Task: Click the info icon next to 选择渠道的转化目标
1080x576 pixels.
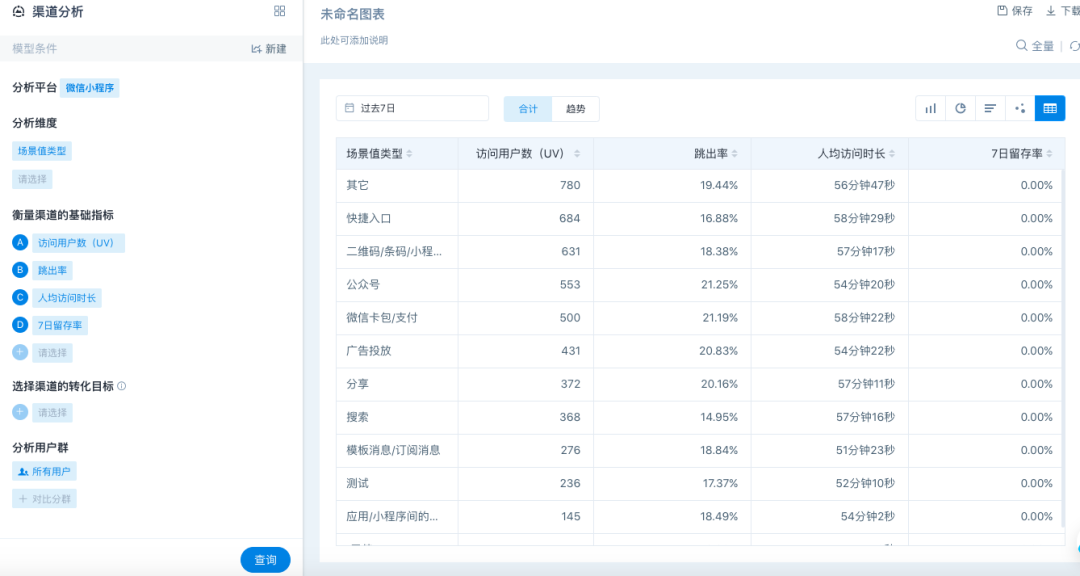Action: point(121,386)
